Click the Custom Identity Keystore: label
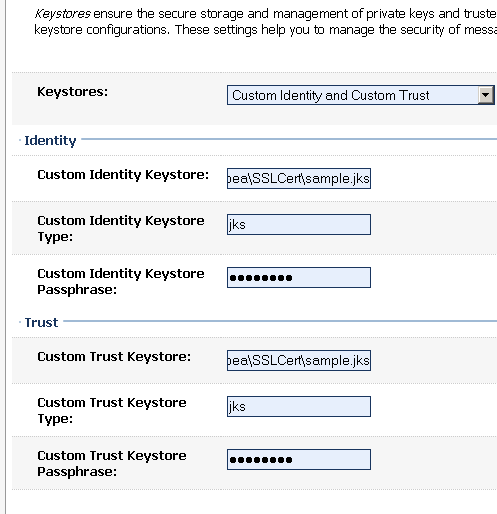 click(x=123, y=175)
